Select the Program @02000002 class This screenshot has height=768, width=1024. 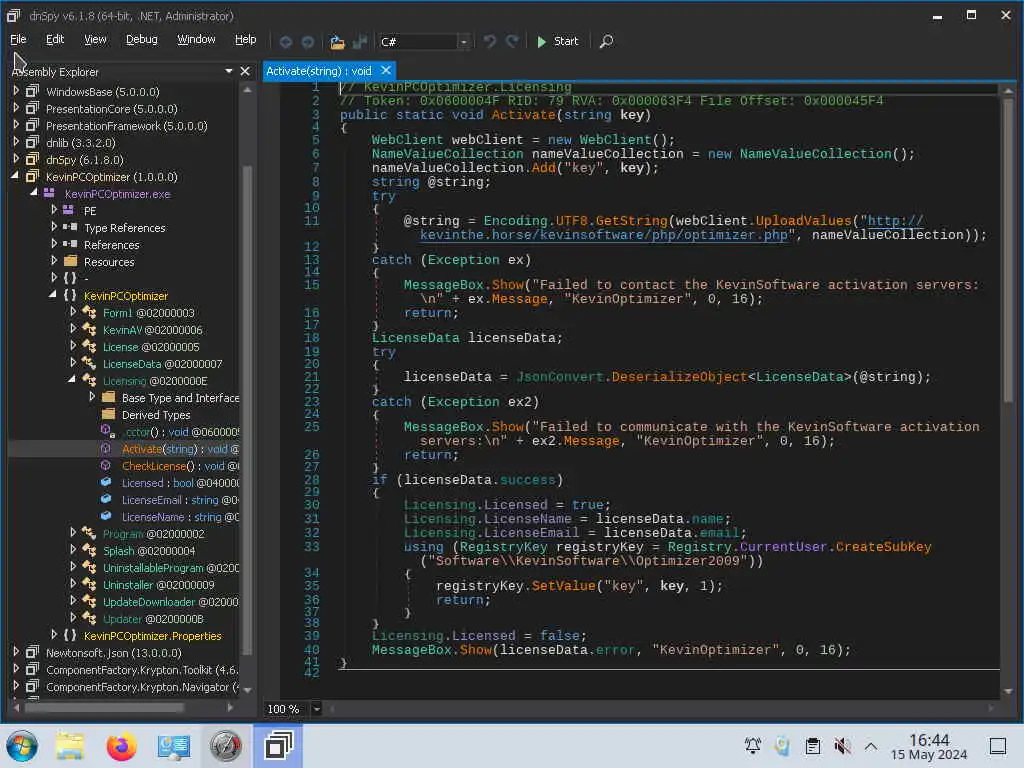pos(153,534)
